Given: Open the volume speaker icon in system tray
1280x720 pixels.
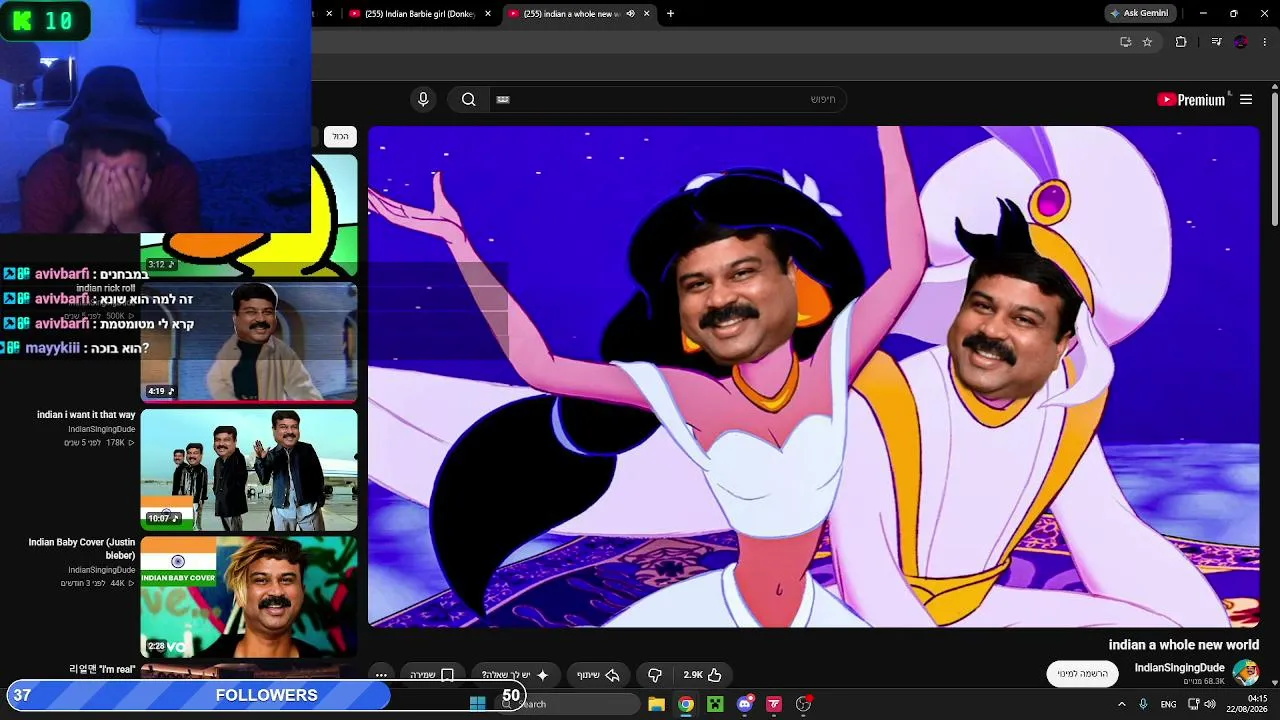Looking at the screenshot, I should click(1210, 704).
